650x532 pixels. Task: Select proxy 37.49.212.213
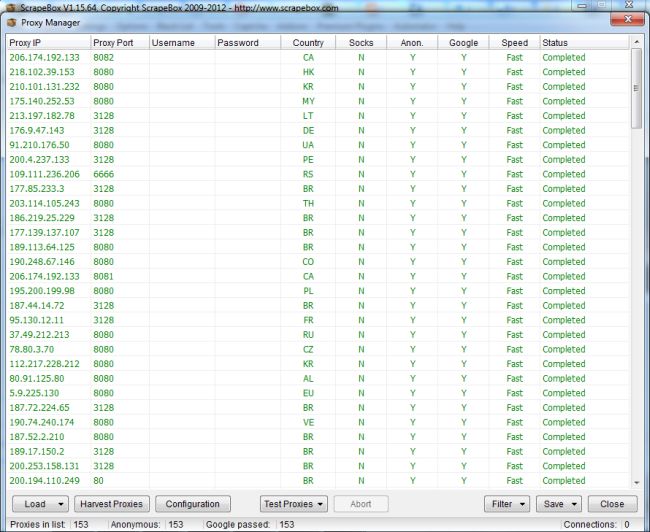tap(39, 335)
